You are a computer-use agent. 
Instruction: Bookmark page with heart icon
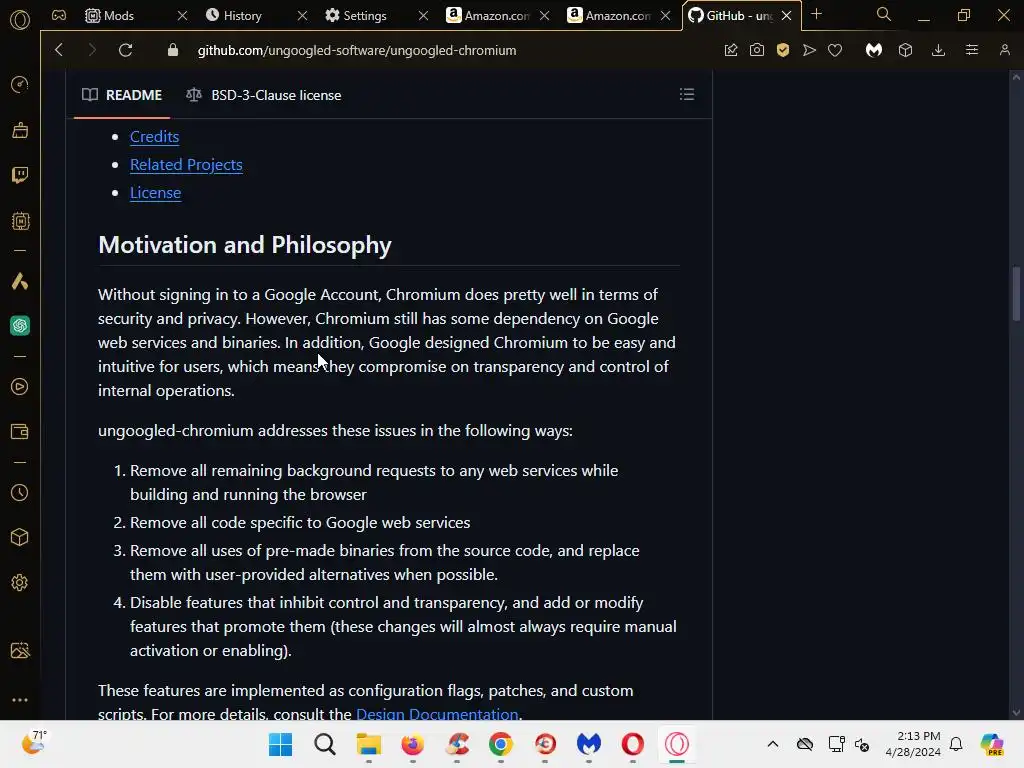coord(835,50)
